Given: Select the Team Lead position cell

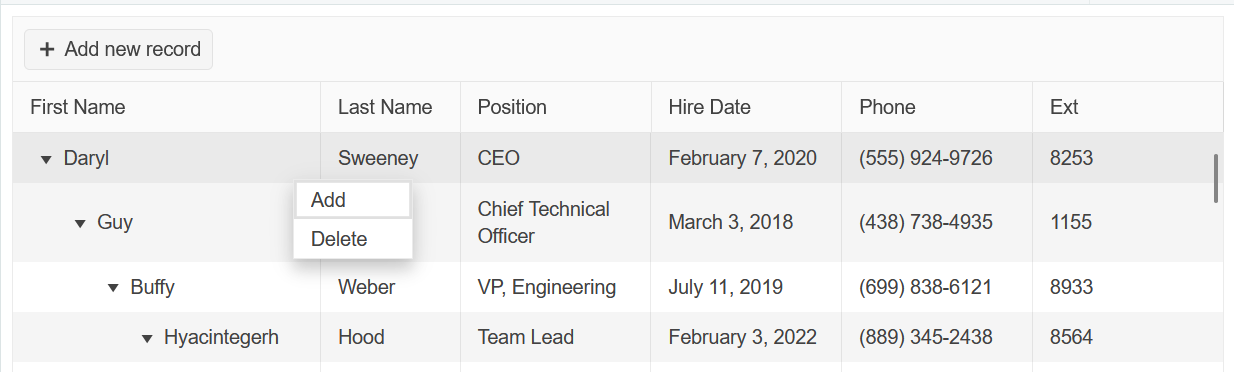Looking at the screenshot, I should click(555, 337).
